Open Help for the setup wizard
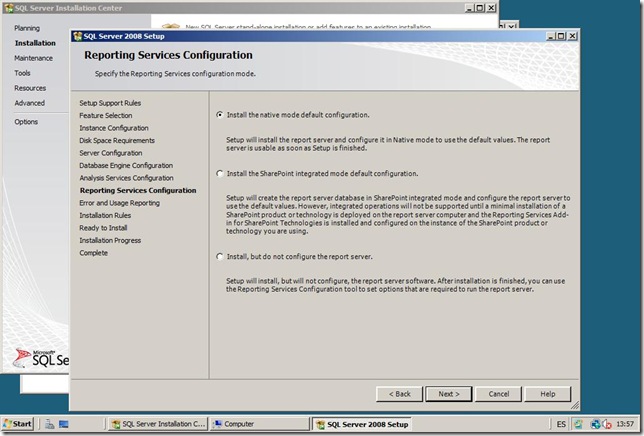Screen dimensions: 644x436 (547, 394)
